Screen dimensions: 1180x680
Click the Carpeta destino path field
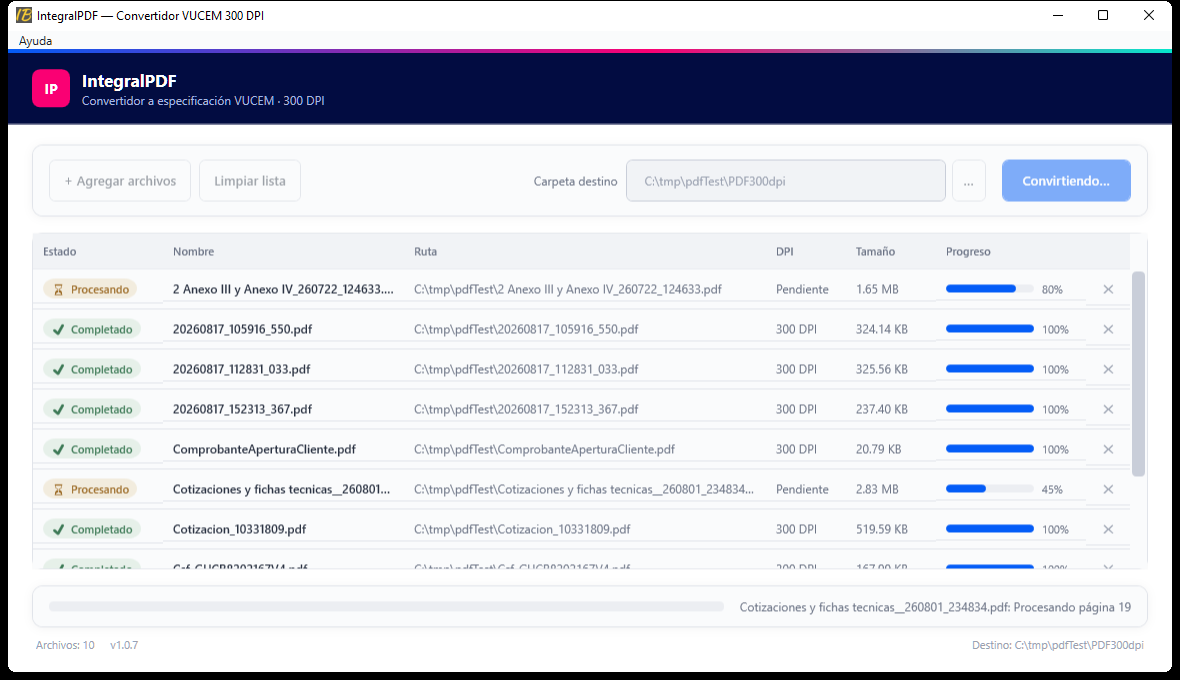coord(786,181)
